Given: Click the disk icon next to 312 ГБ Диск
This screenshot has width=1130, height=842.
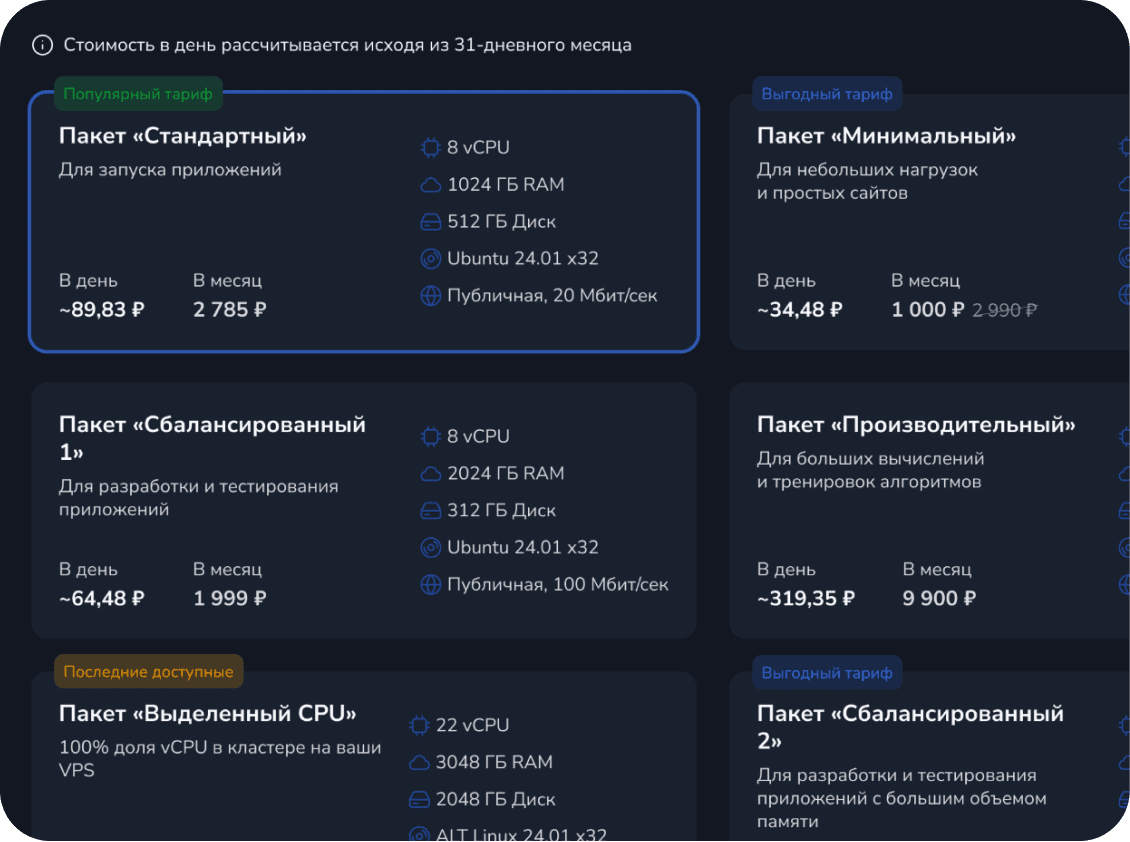Looking at the screenshot, I should point(429,510).
